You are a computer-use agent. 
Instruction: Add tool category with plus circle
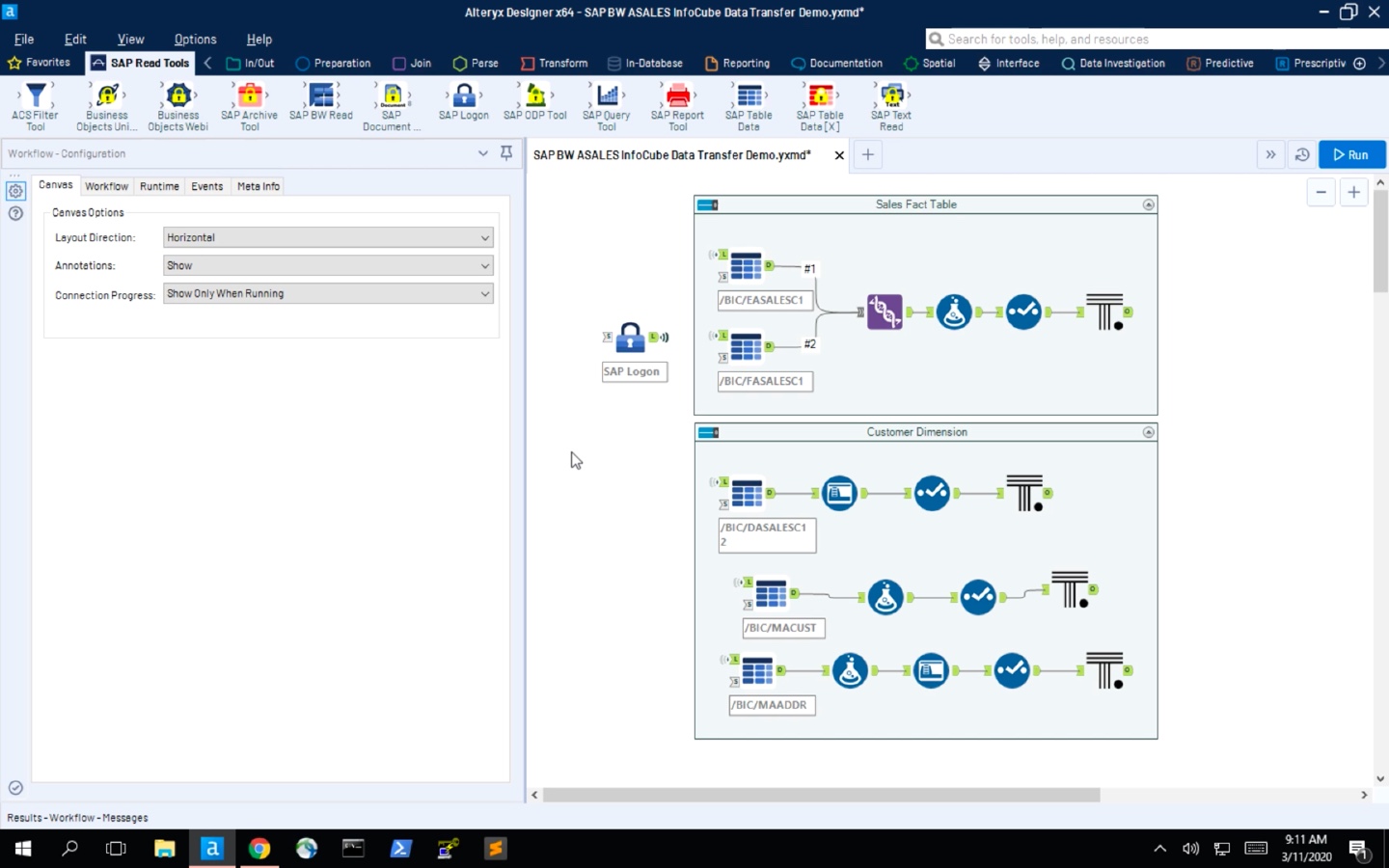1359,64
